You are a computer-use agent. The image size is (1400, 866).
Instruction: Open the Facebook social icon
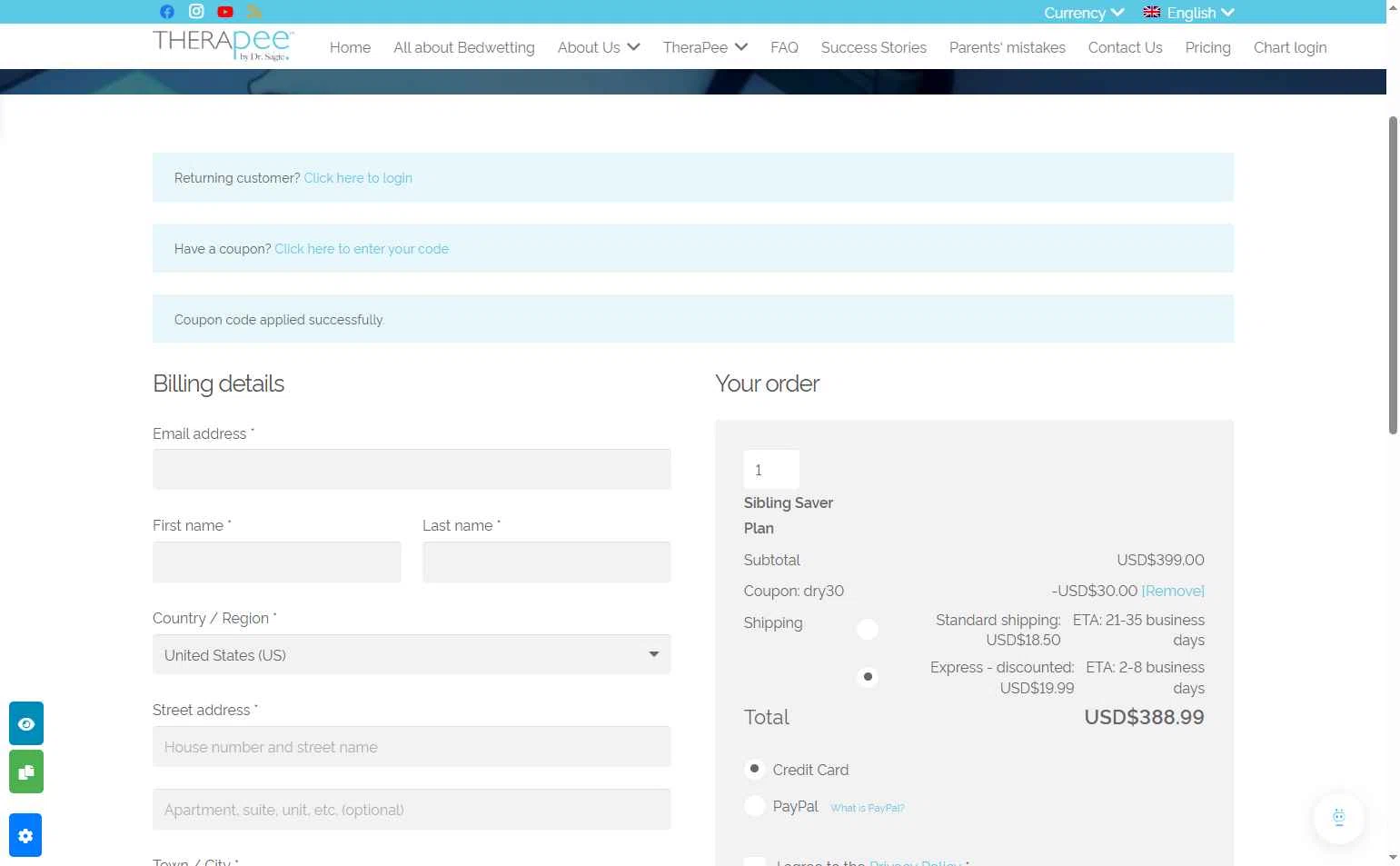click(x=167, y=12)
